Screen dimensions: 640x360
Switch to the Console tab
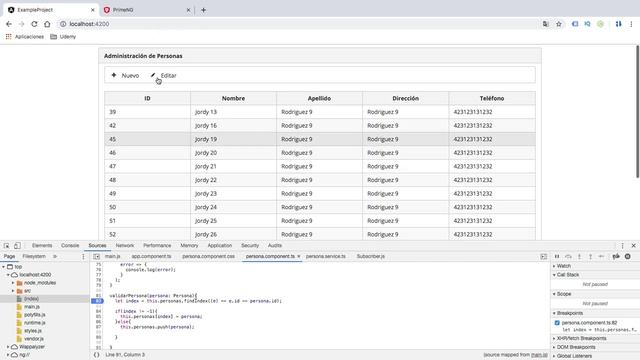(x=70, y=246)
